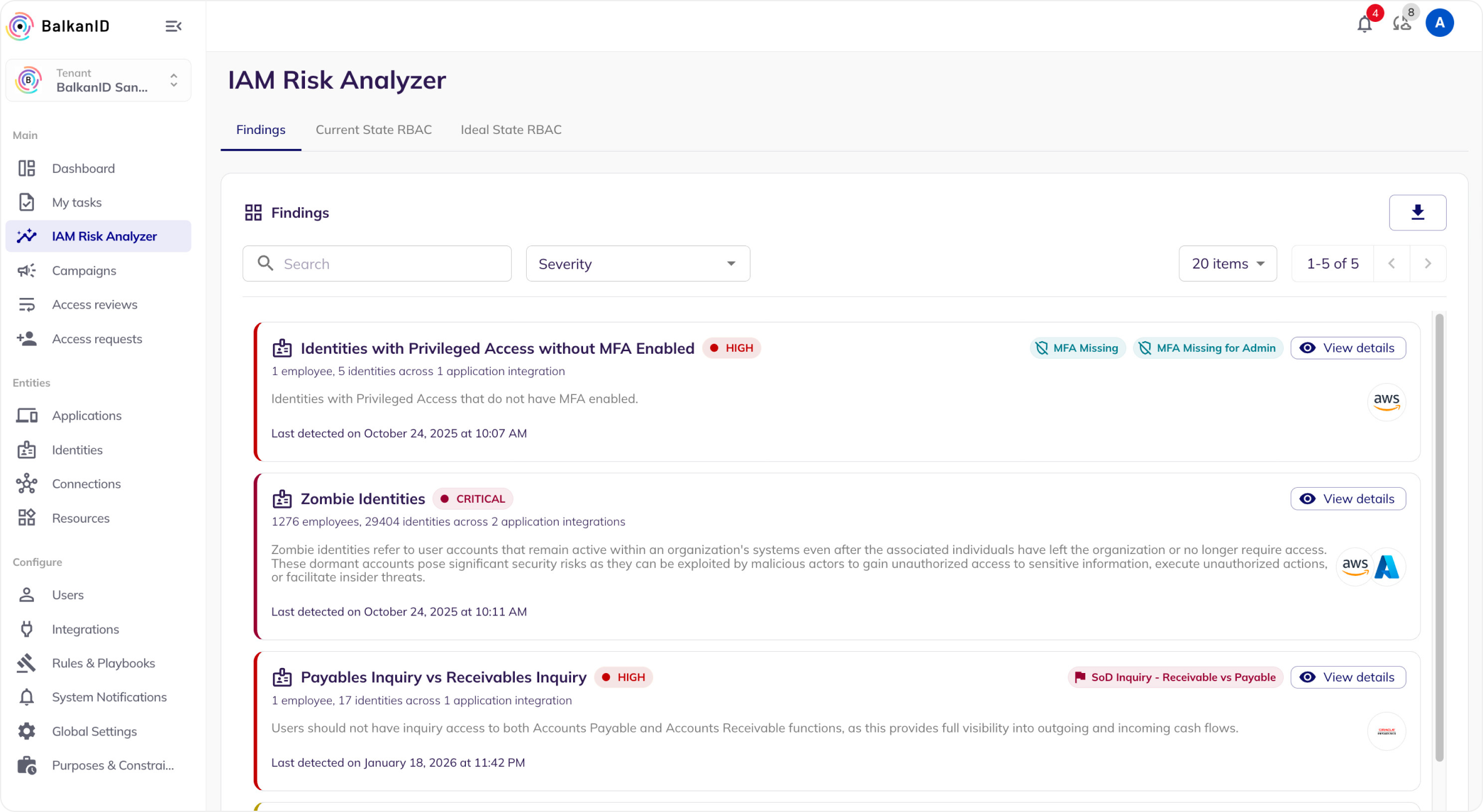Image resolution: width=1483 pixels, height=812 pixels.
Task: Switch to the Ideal State RBAC tab
Action: click(x=510, y=130)
